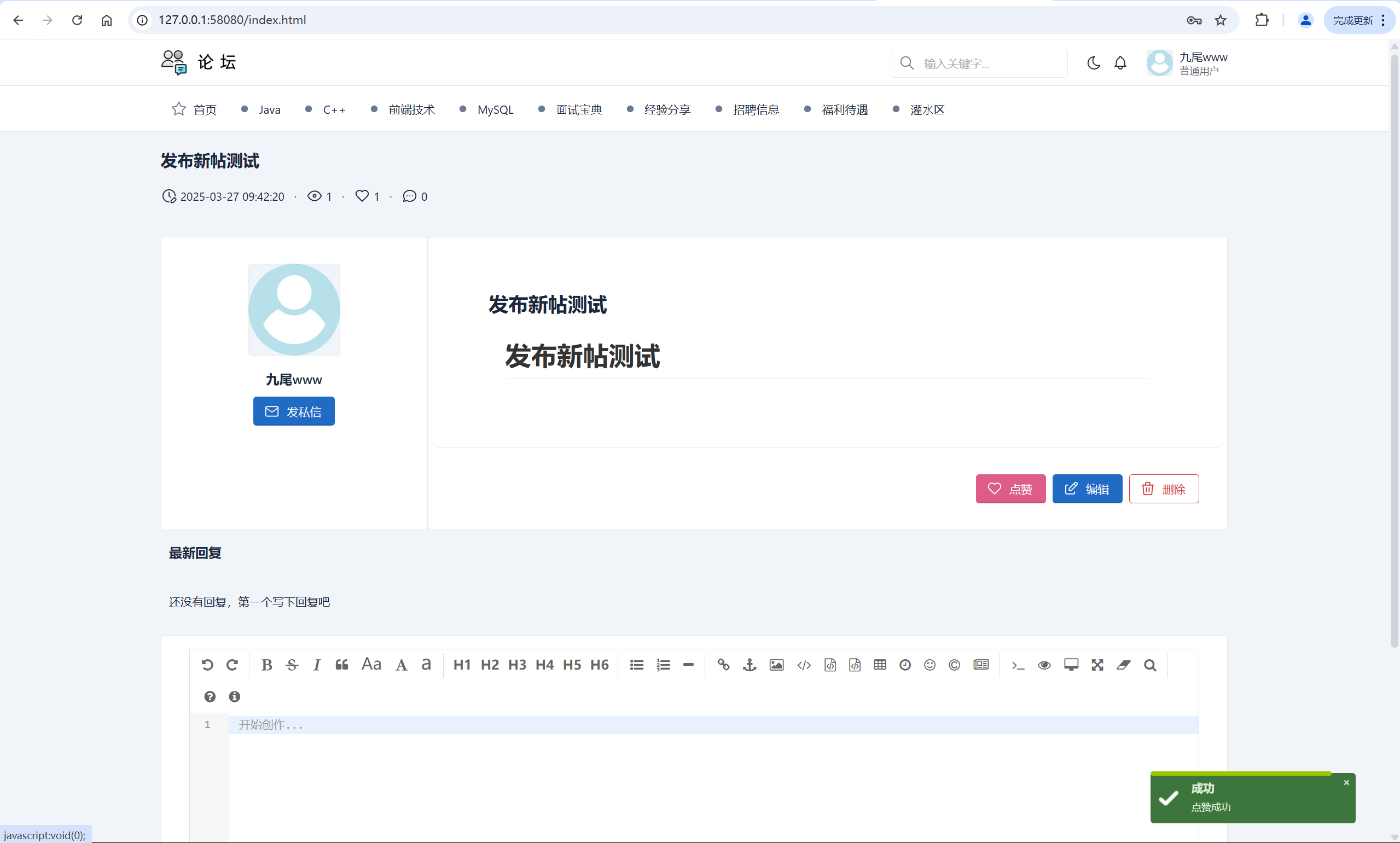1400x843 pixels.
Task: Click the 发私信 message button
Action: (294, 411)
